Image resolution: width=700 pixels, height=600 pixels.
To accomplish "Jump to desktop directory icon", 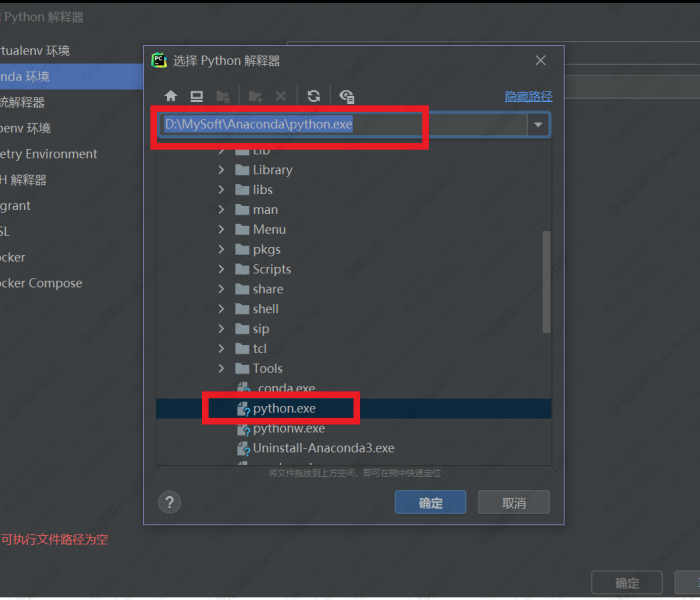I will click(196, 96).
